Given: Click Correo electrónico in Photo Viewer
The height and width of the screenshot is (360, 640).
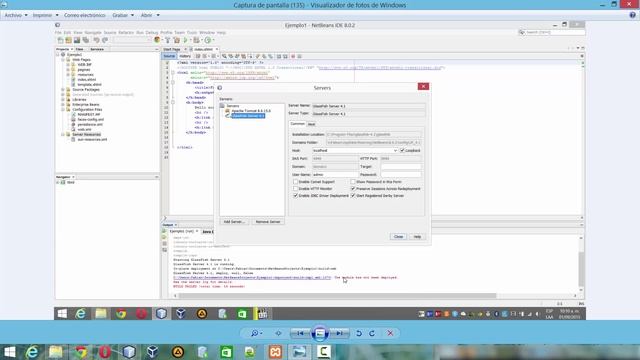Looking at the screenshot, I should coord(84,15).
